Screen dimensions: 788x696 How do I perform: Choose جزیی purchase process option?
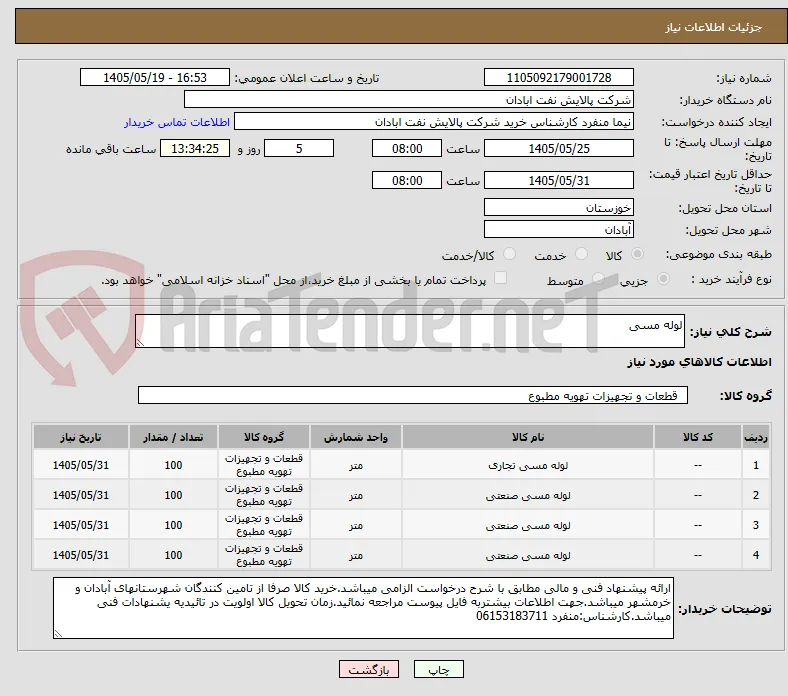(x=663, y=278)
